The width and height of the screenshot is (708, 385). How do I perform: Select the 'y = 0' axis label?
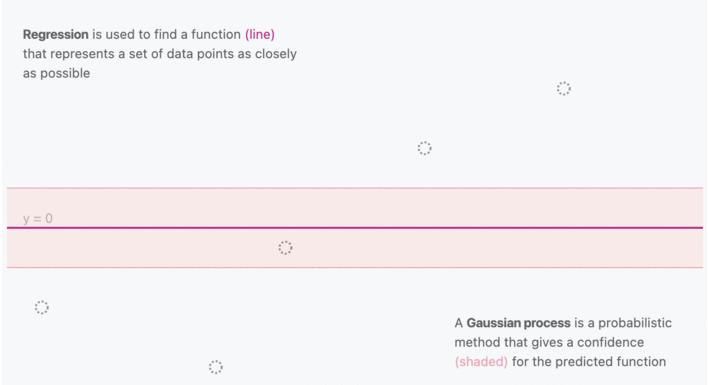37,219
